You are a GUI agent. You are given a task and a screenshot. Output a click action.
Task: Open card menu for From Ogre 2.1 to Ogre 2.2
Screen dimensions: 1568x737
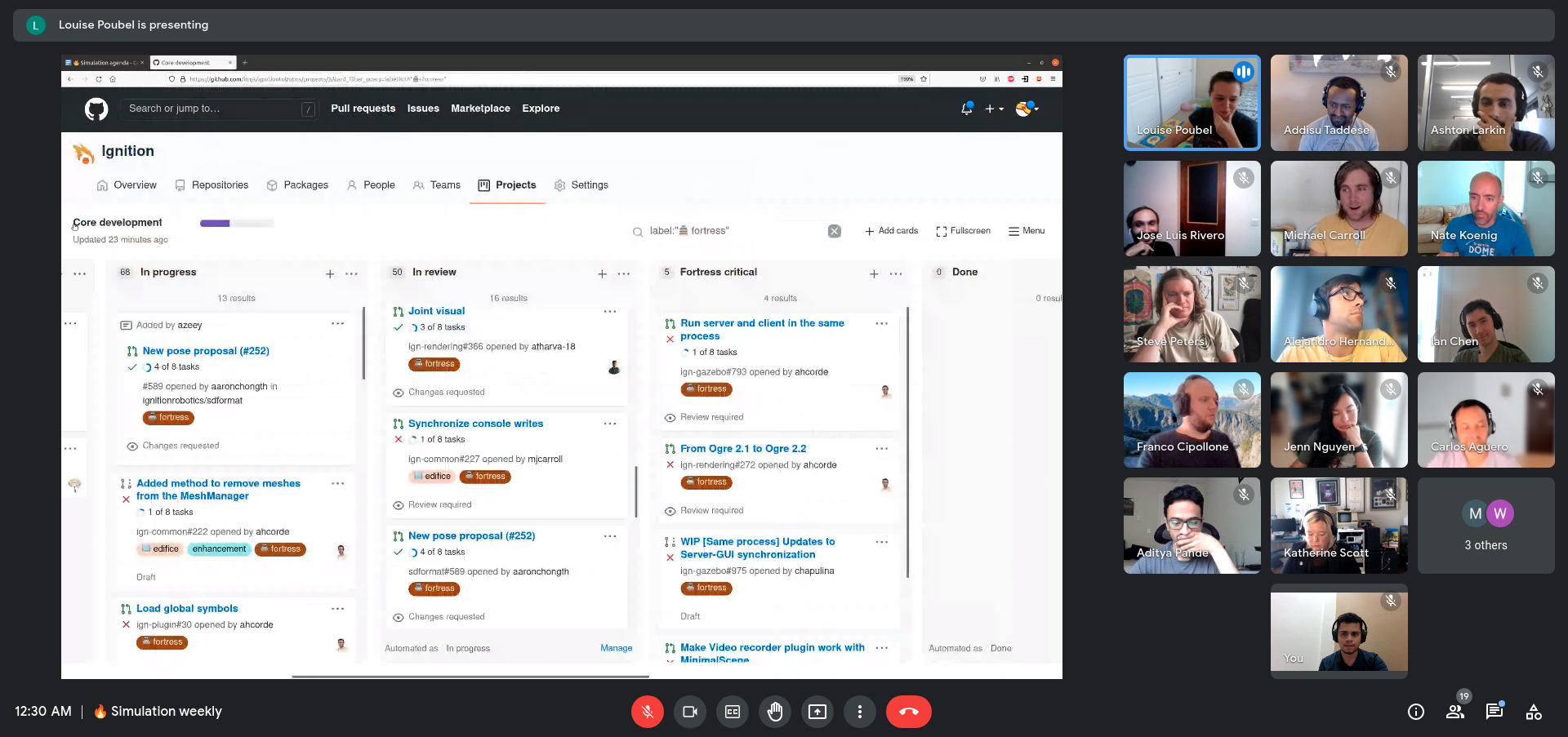click(882, 449)
